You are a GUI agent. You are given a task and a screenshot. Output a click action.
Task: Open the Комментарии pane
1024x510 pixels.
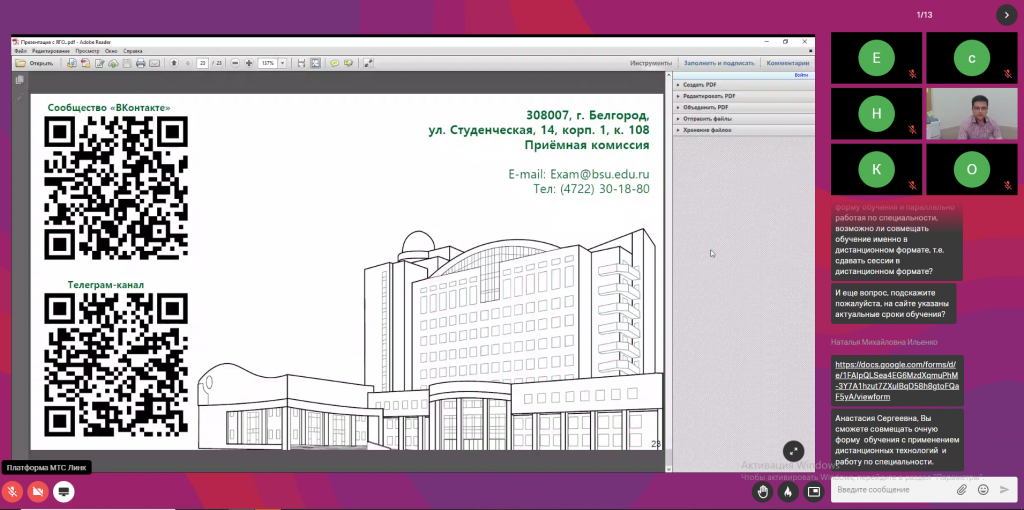click(788, 63)
